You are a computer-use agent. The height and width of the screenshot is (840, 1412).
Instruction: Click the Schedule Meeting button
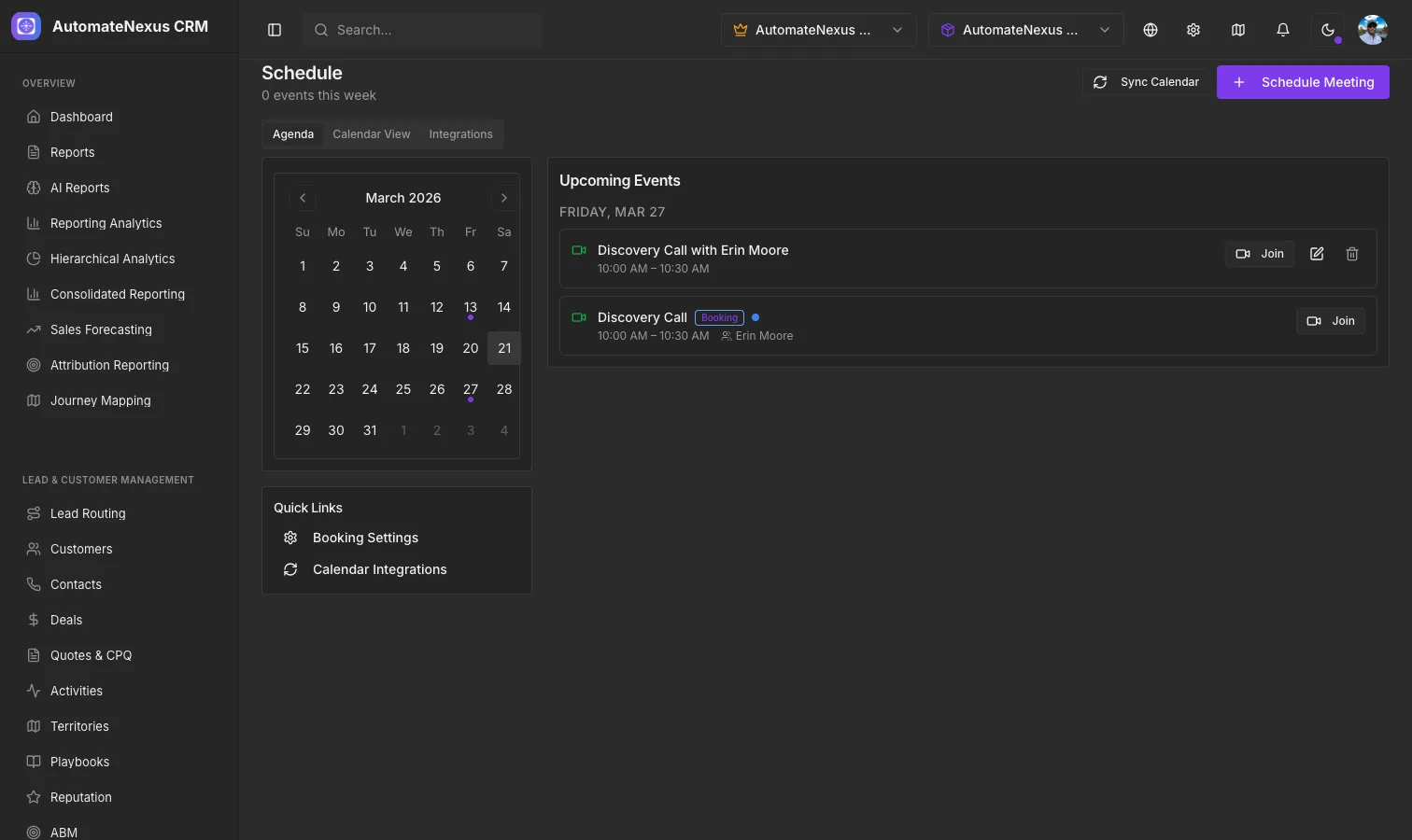1303,82
